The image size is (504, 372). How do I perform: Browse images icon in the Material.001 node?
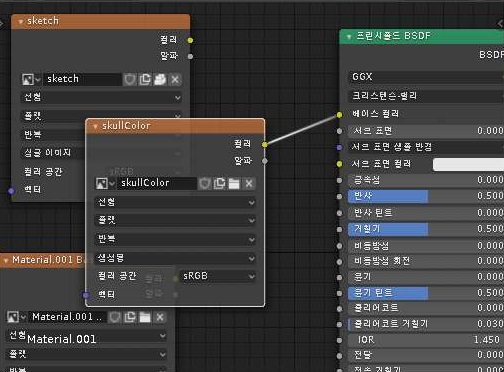[x=16, y=317]
